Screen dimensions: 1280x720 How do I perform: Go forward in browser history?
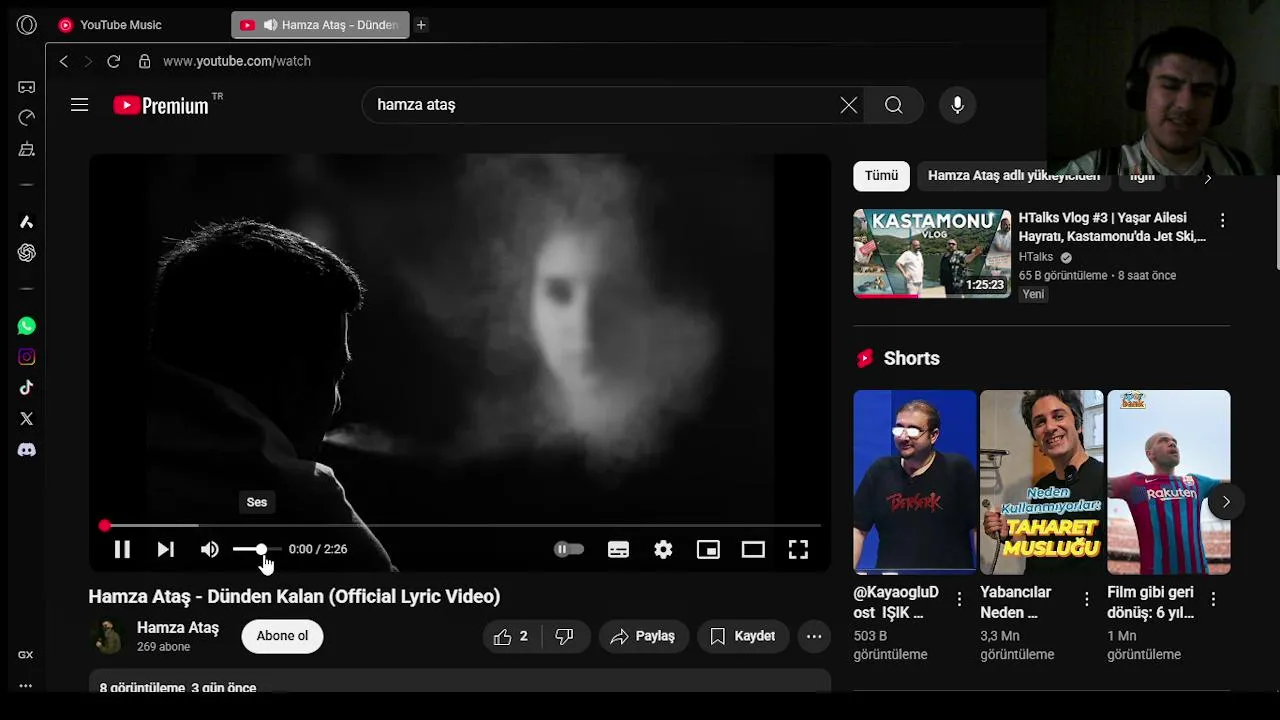pyautogui.click(x=88, y=62)
